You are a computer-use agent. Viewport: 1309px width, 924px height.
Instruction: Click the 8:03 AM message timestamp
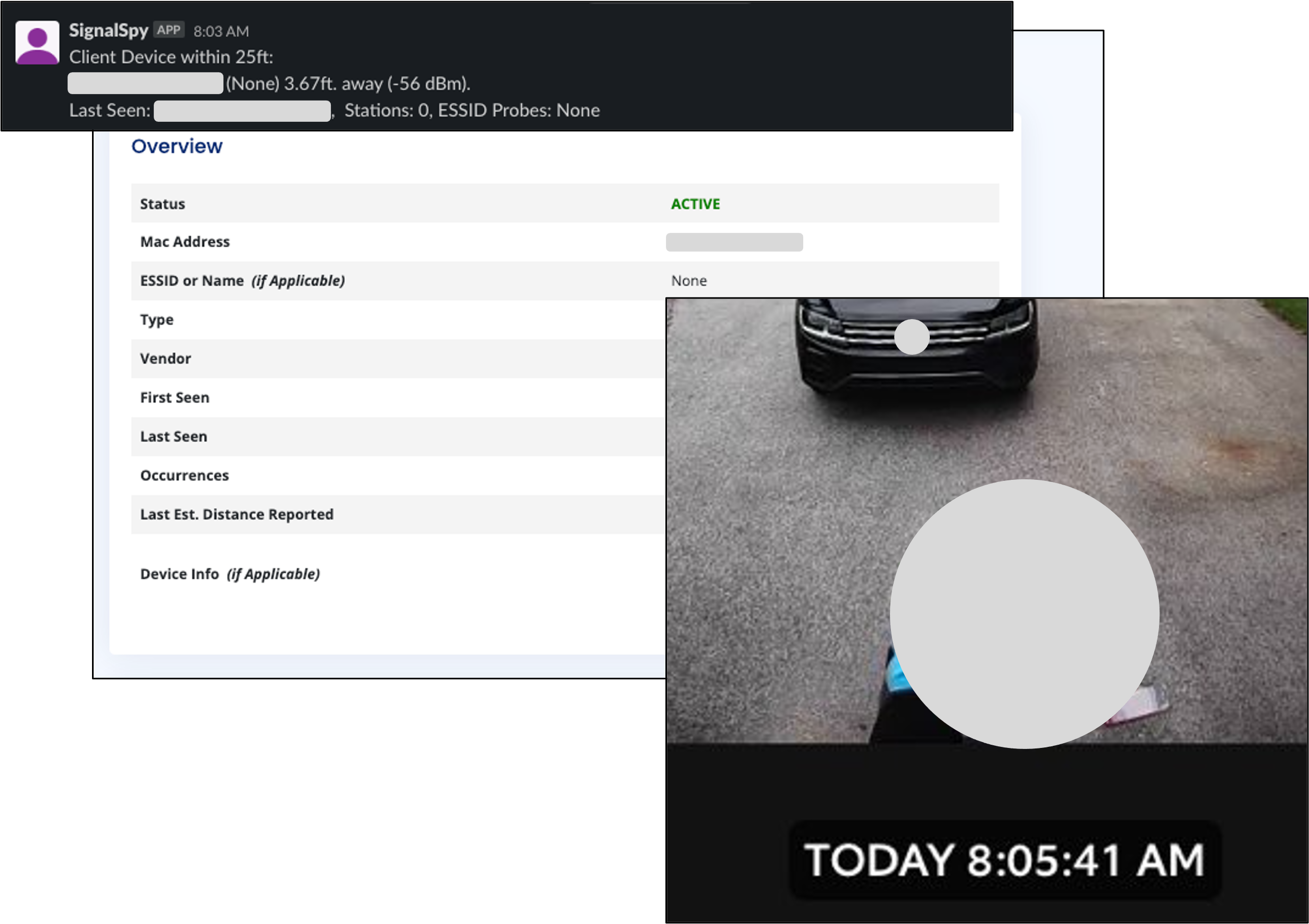(221, 31)
